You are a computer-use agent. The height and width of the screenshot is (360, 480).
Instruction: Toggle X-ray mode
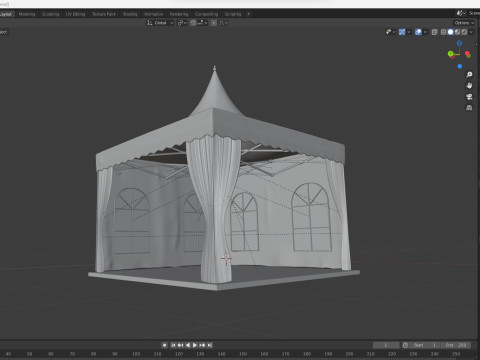click(434, 32)
